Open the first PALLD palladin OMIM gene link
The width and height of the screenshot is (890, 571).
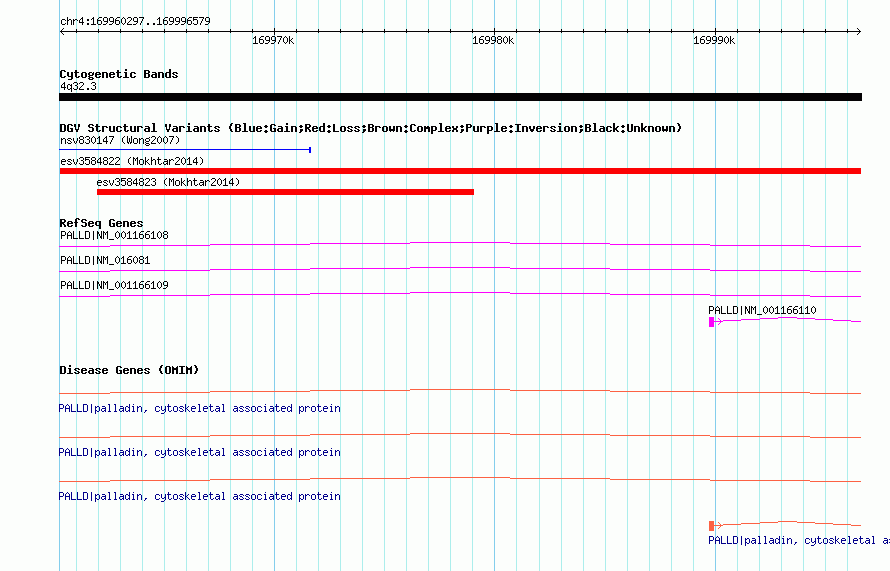200,408
